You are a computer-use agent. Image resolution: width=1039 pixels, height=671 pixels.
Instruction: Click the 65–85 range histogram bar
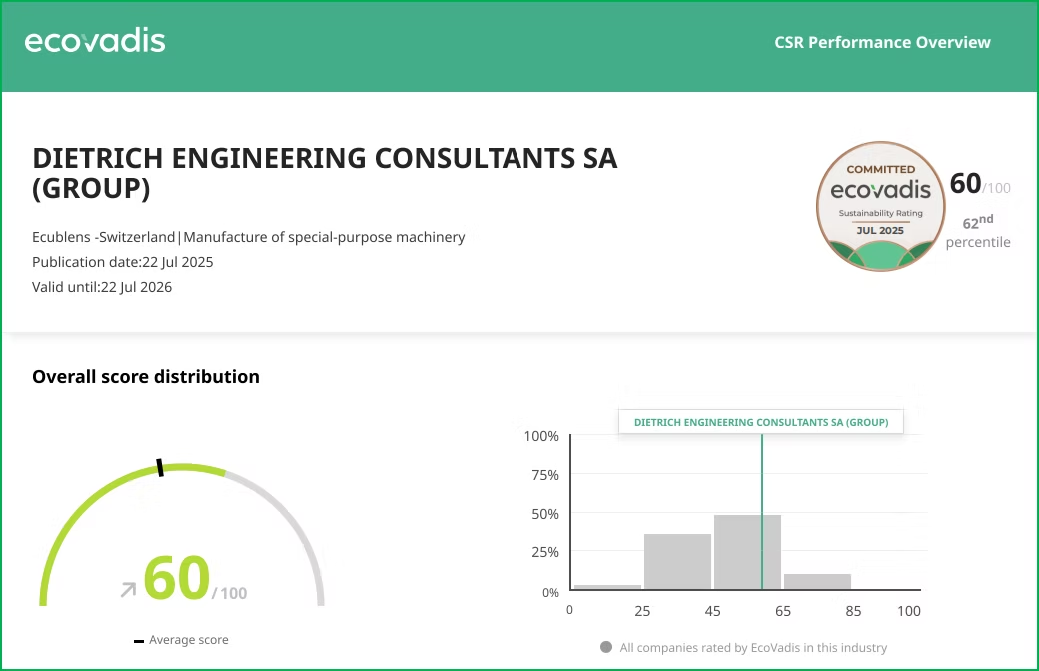pyautogui.click(x=817, y=581)
